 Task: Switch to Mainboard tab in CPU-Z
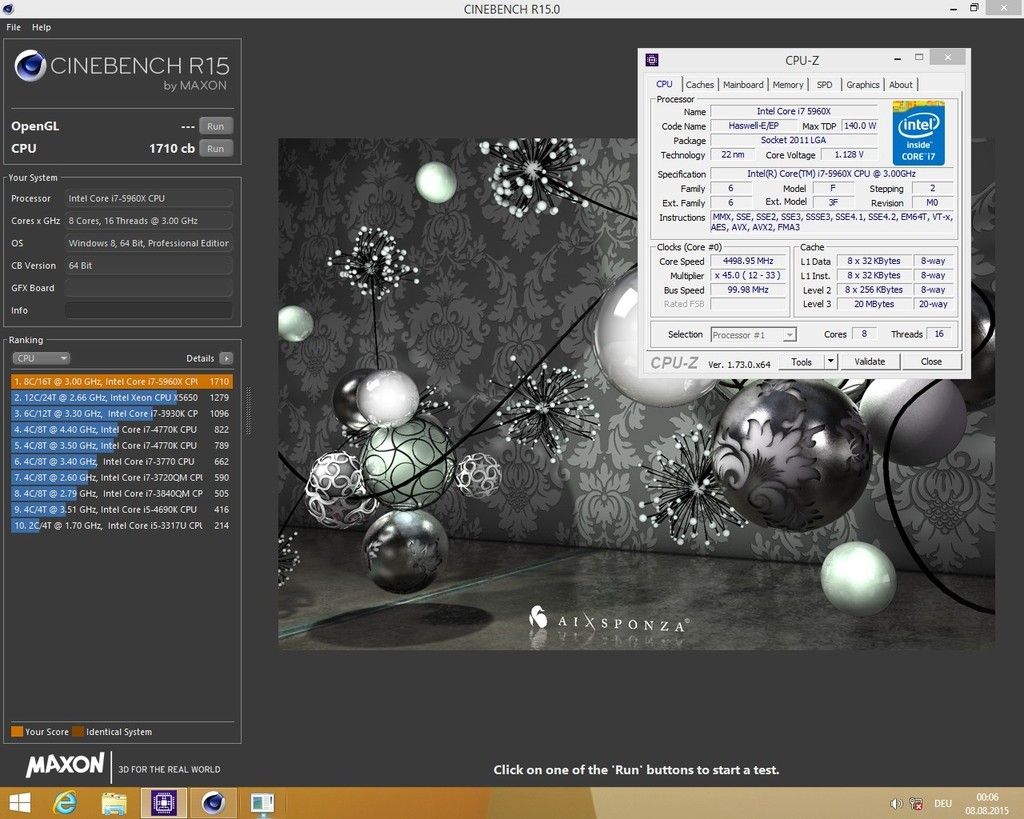(743, 85)
